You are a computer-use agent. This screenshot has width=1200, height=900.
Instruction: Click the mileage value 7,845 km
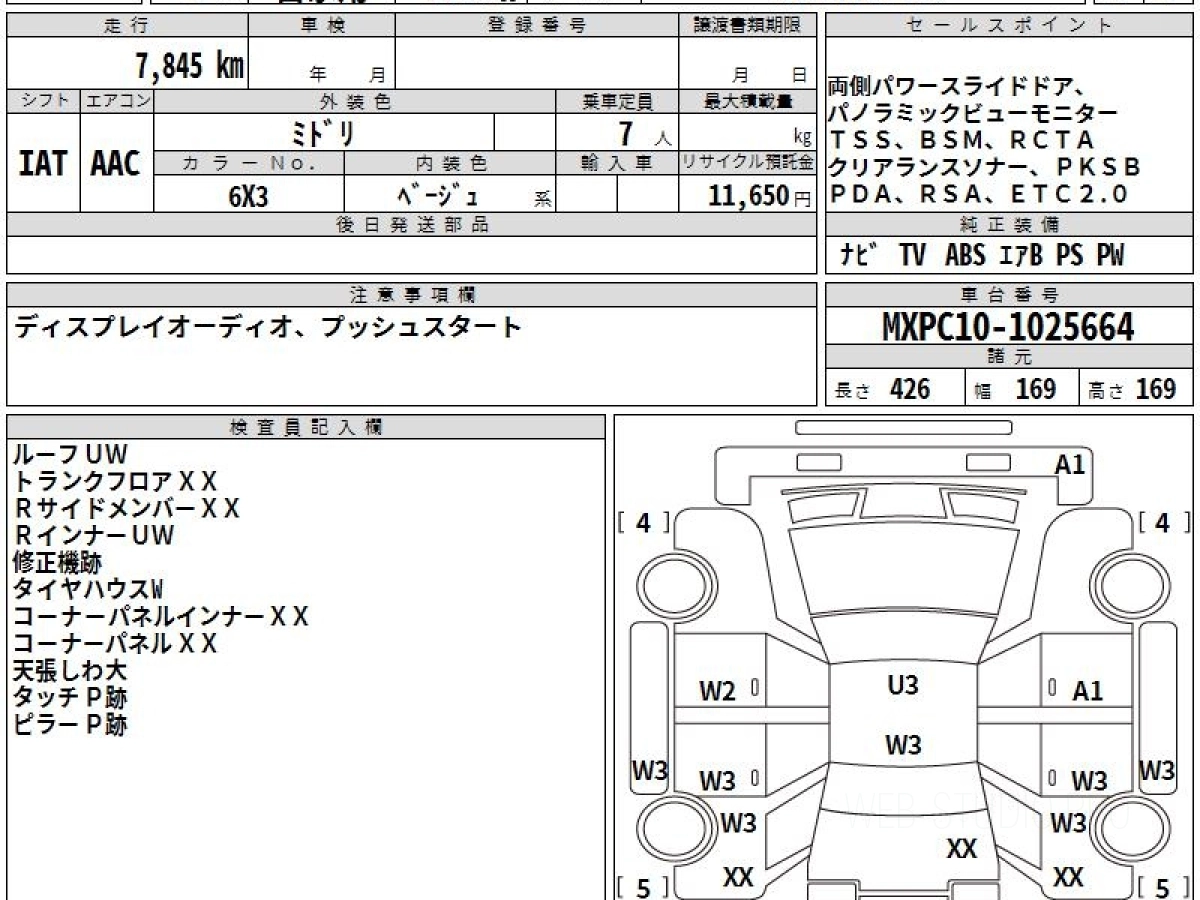(x=189, y=66)
